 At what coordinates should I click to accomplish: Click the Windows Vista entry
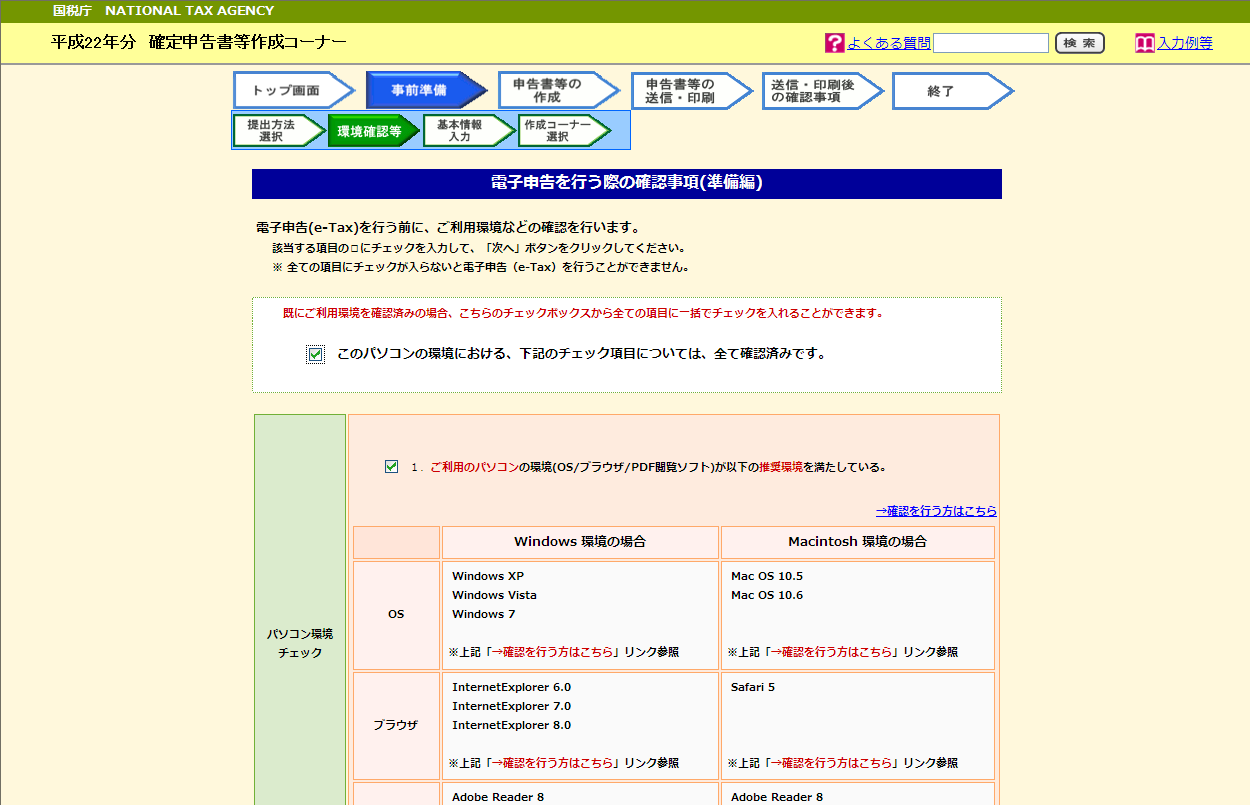pyautogui.click(x=494, y=595)
